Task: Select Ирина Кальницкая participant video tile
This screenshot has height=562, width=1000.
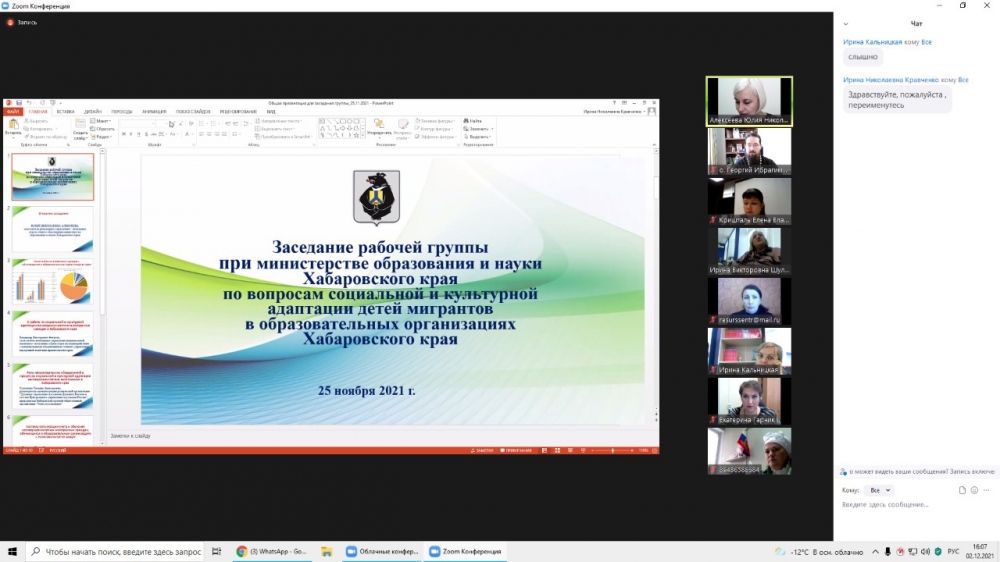Action: click(749, 351)
